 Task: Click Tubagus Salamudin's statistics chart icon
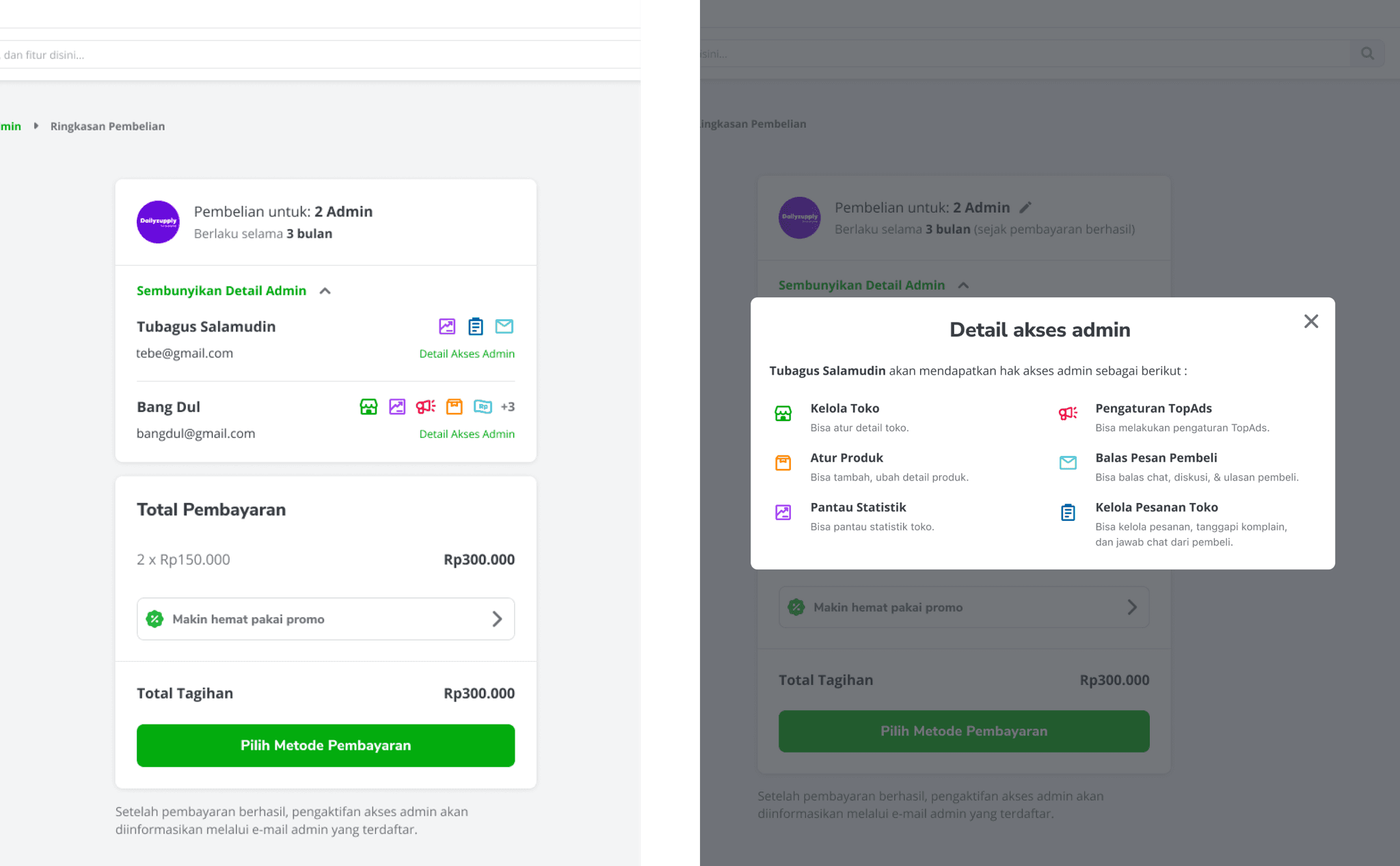[x=447, y=327]
